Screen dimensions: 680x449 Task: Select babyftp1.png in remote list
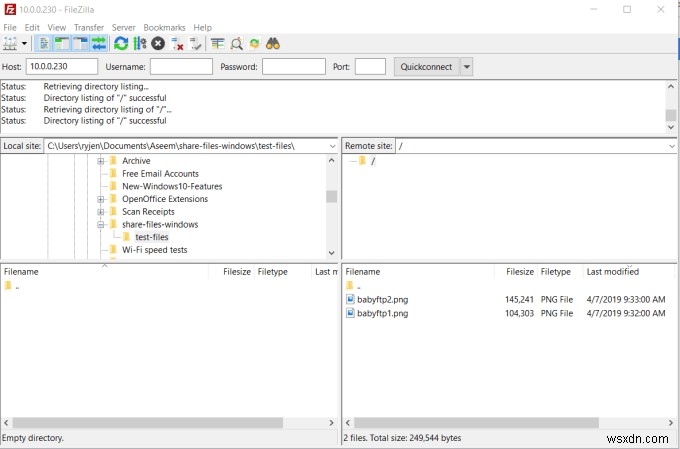pos(382,313)
